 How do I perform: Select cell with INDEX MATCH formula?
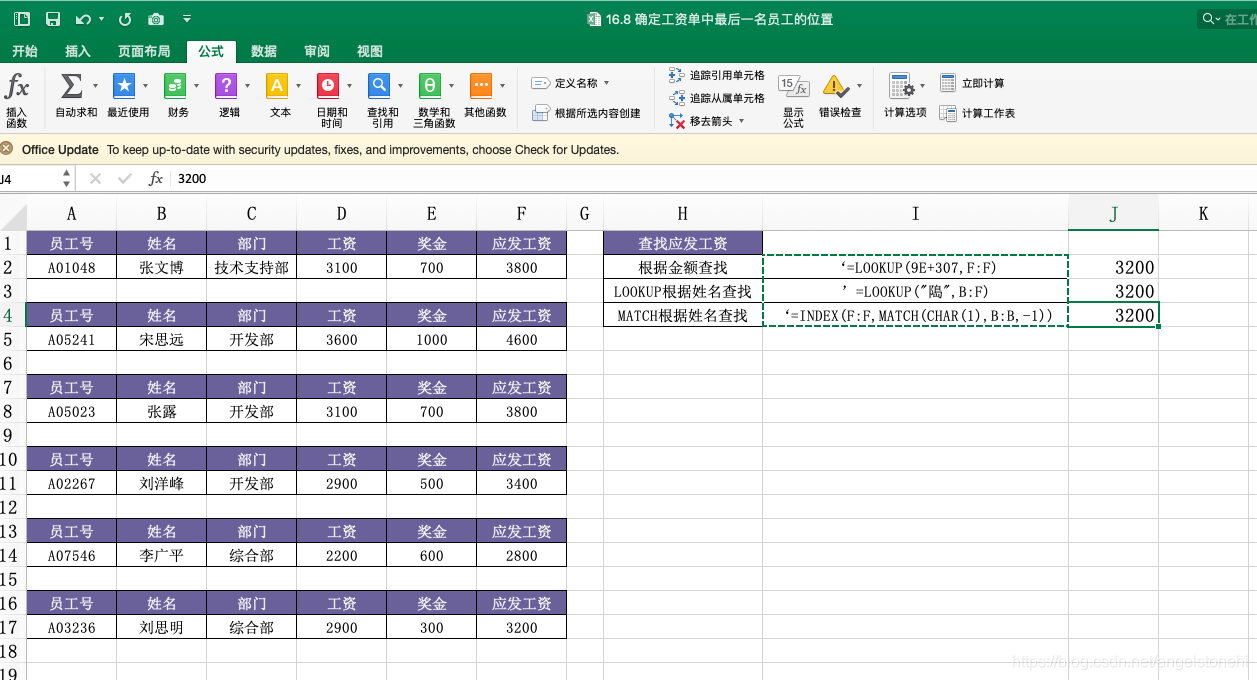pyautogui.click(x=915, y=315)
